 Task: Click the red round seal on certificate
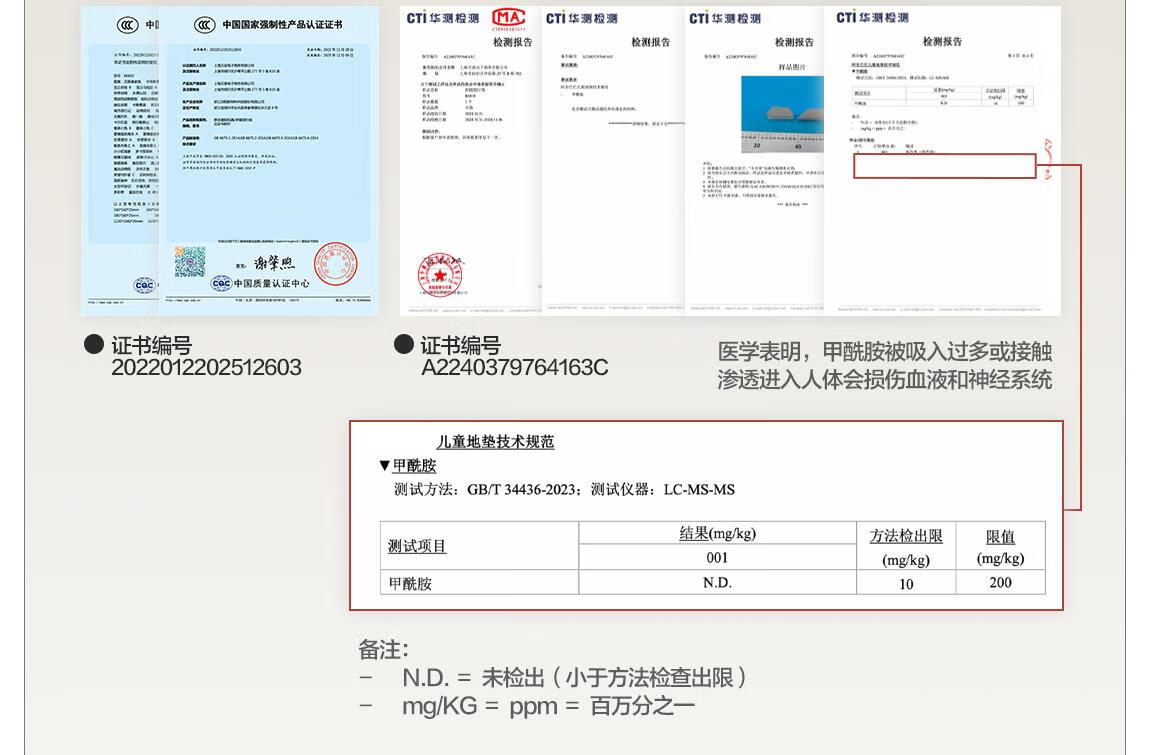click(x=335, y=263)
